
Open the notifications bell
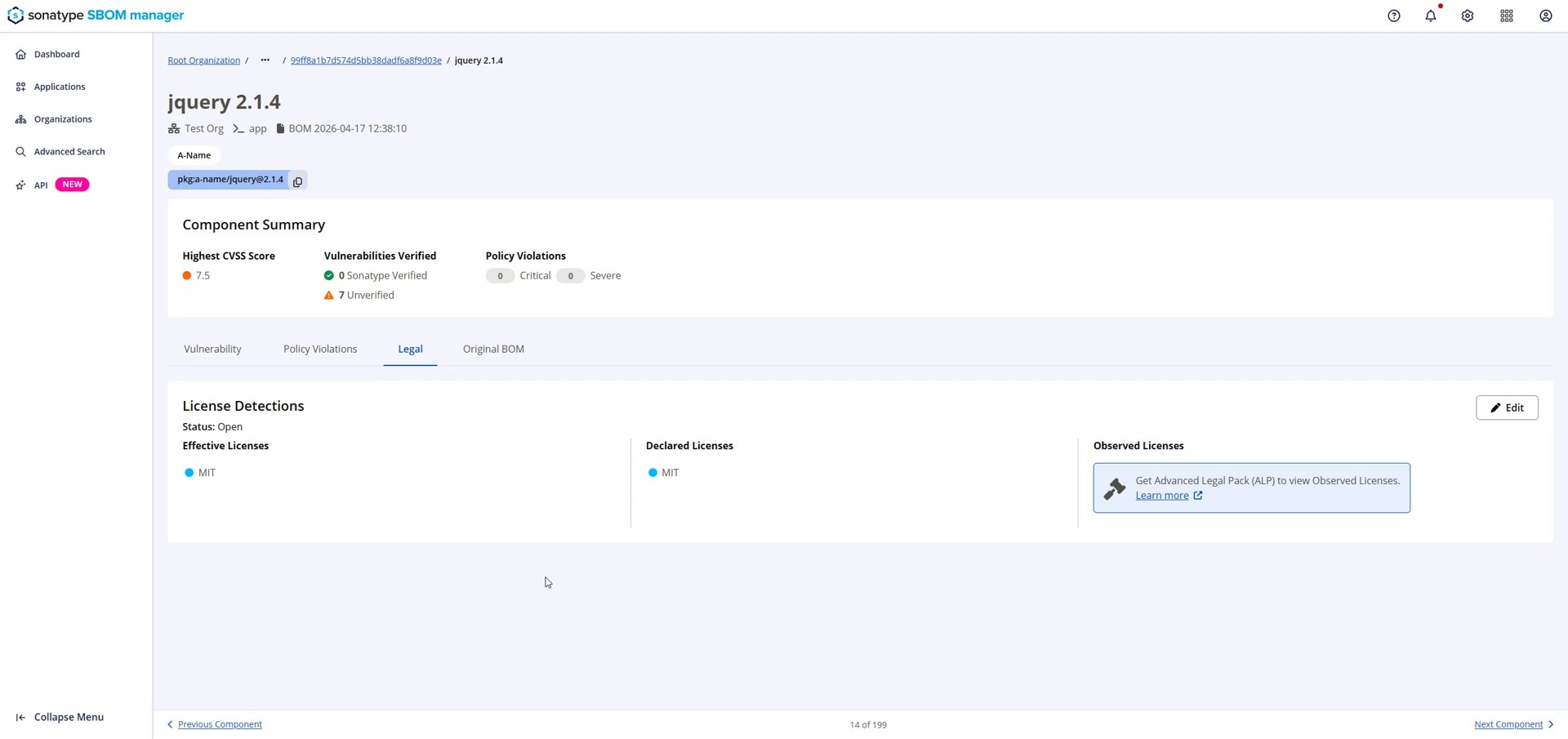[x=1431, y=16]
